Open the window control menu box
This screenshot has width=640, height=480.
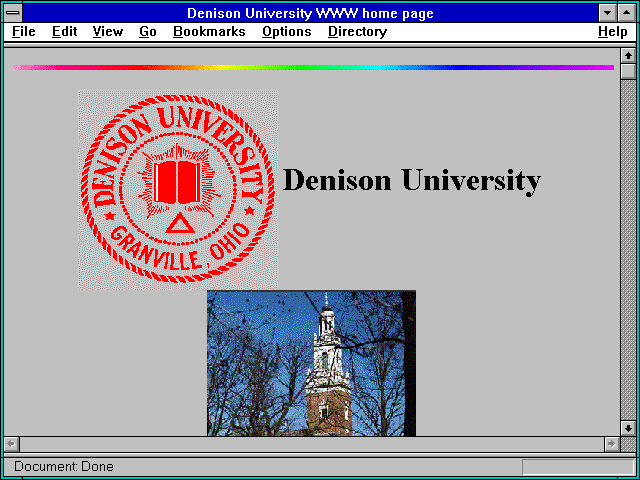pyautogui.click(x=13, y=13)
